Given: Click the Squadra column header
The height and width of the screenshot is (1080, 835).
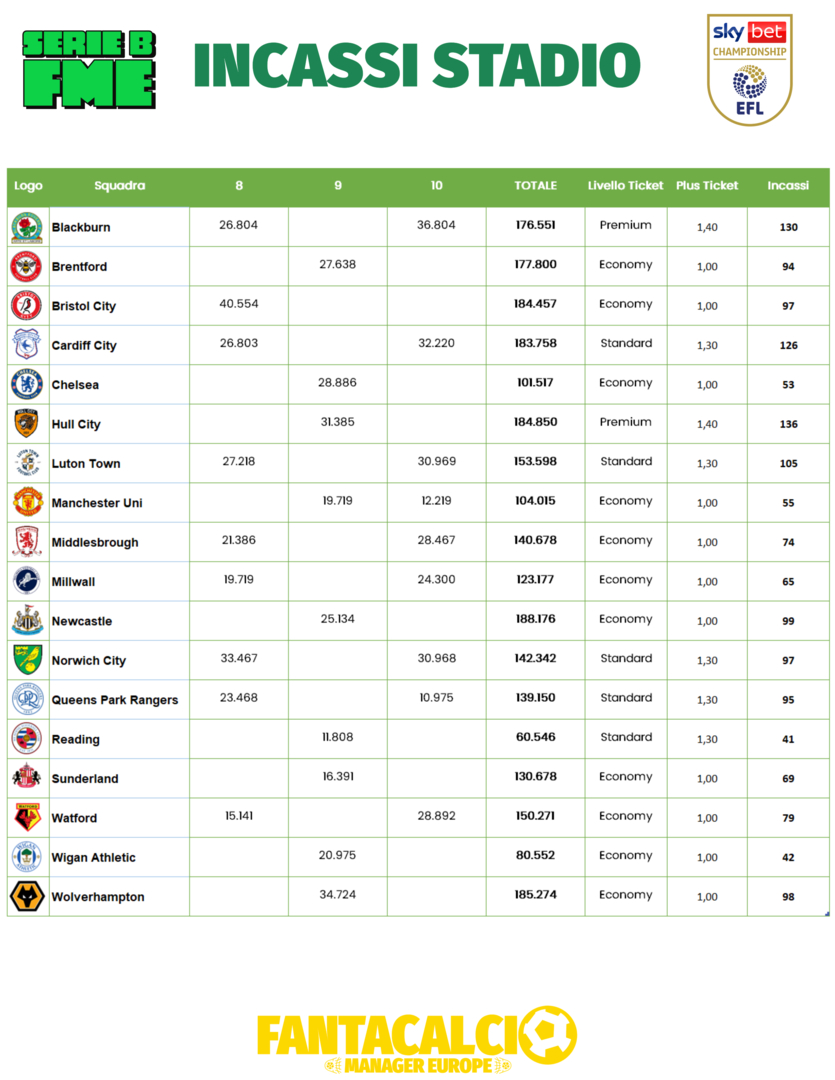Looking at the screenshot, I should pos(119,186).
